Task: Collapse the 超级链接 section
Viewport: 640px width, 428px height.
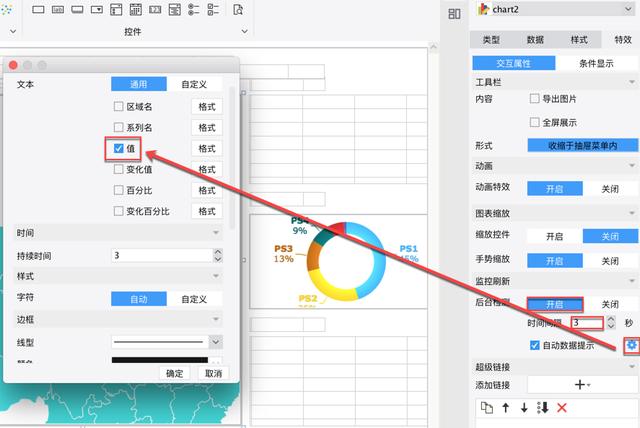Action: [x=631, y=367]
